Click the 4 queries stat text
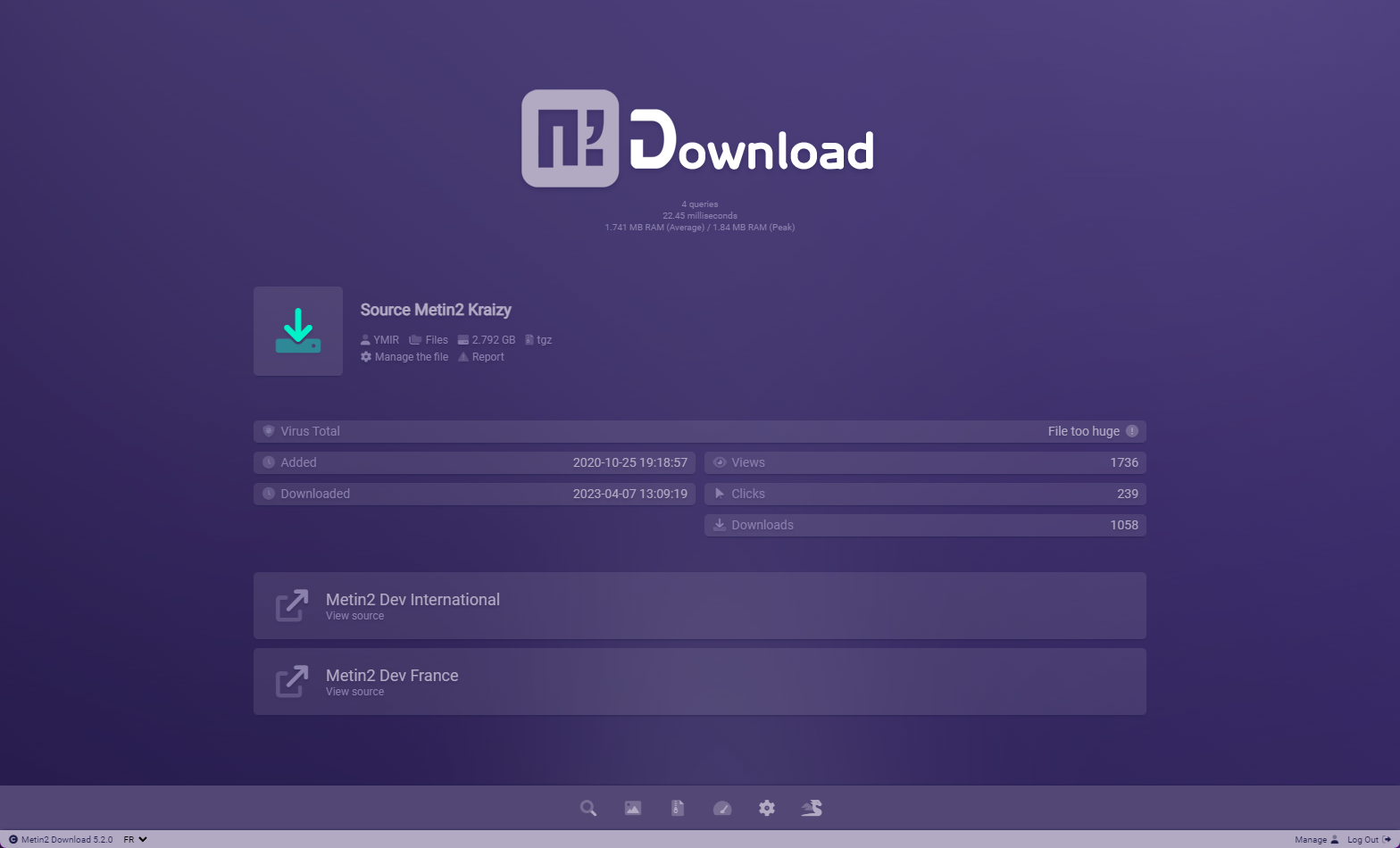The height and width of the screenshot is (848, 1400). click(x=700, y=204)
